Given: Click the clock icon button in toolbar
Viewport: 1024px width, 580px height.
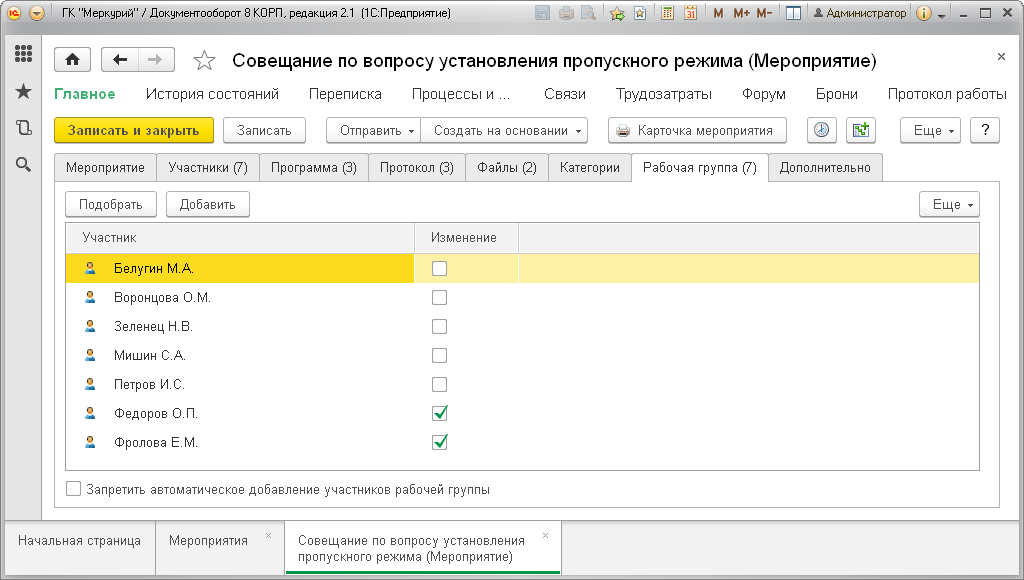Looking at the screenshot, I should (x=822, y=130).
